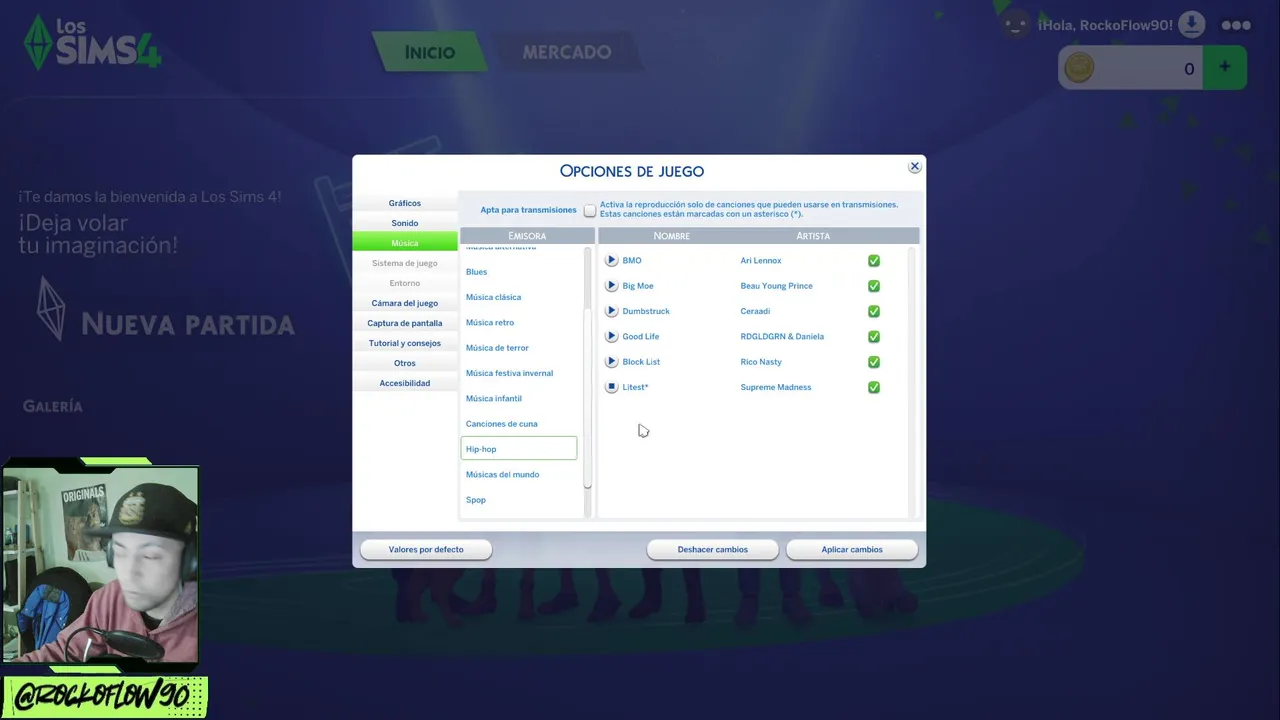The image size is (1280, 720).
Task: Click Valores por defecto button
Action: point(426,549)
